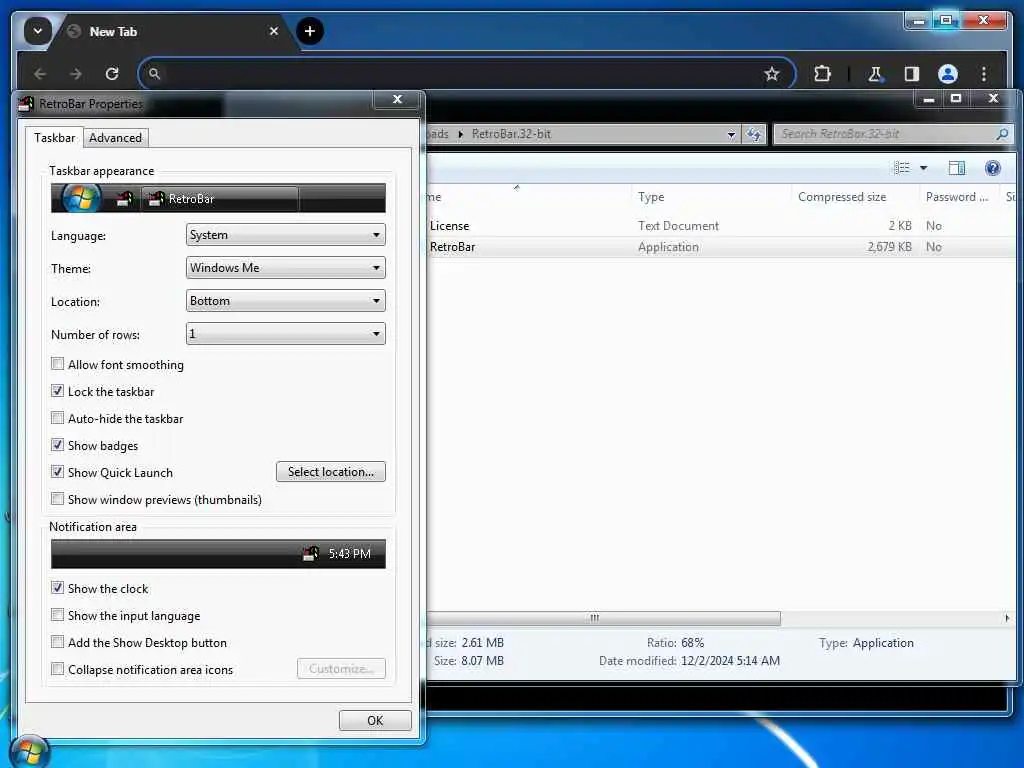This screenshot has height=768, width=1024.
Task: Click the breadcrumb arrow before RetroBar.32-bit
Action: [460, 134]
